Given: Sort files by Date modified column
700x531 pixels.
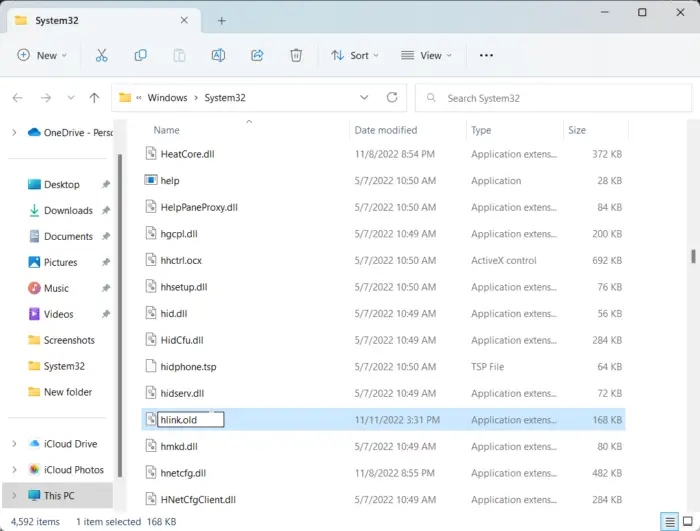Looking at the screenshot, I should coord(385,130).
